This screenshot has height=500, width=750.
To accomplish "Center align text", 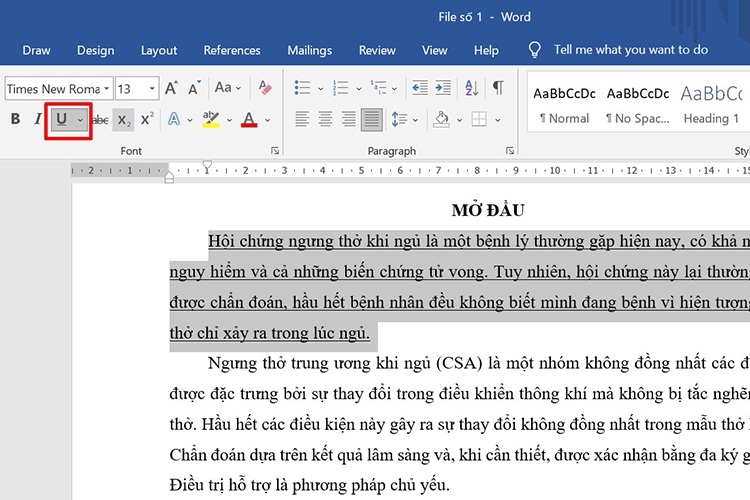I will coord(325,119).
